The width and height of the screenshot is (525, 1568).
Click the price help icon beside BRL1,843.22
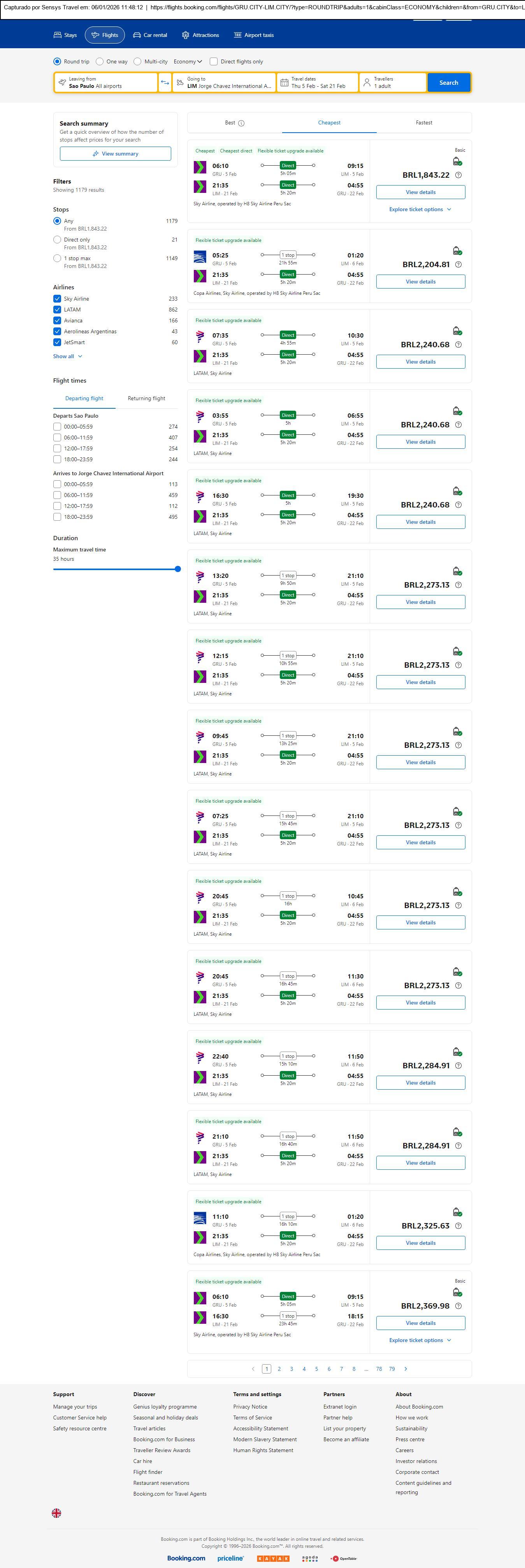(x=458, y=175)
